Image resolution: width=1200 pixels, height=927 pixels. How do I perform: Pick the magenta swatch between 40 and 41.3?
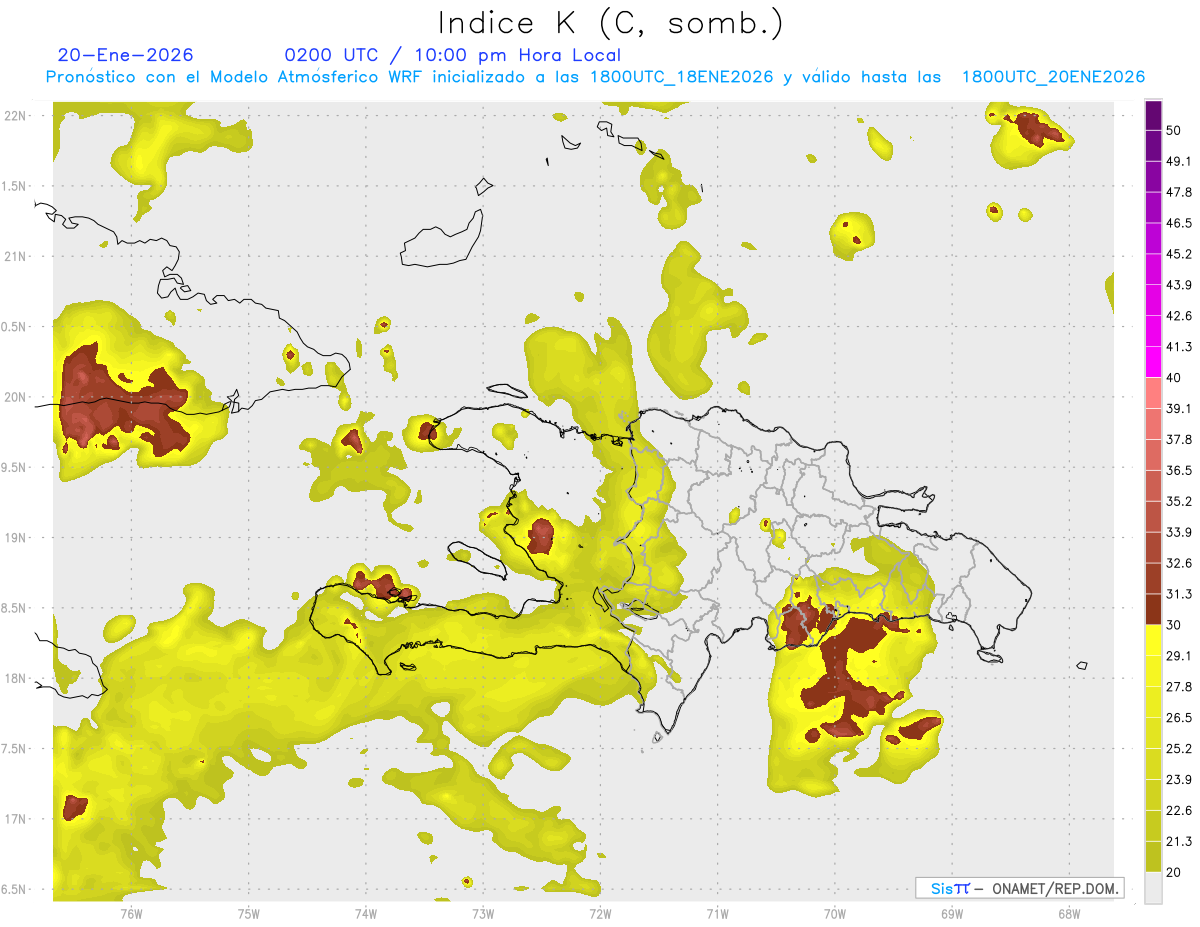click(1154, 362)
